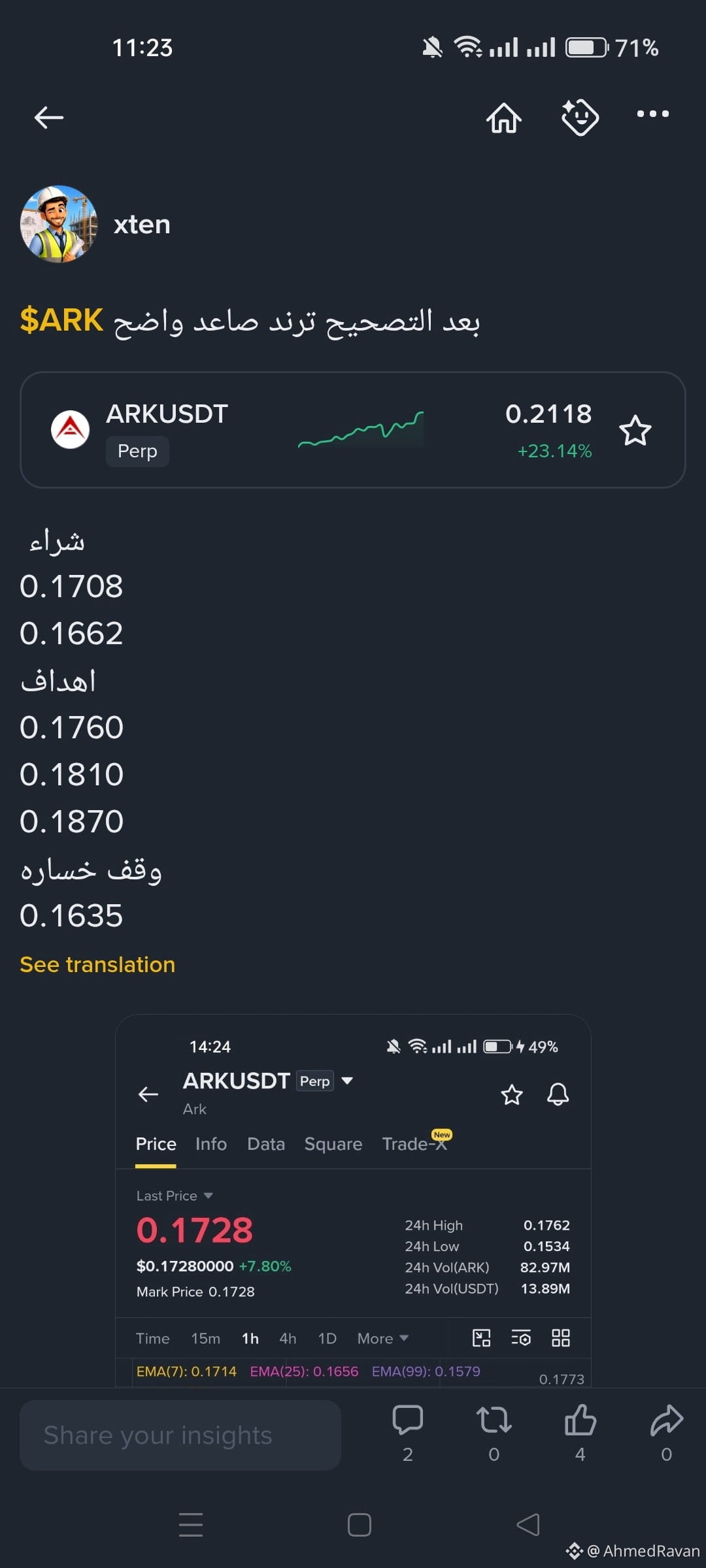Expand the ARKUSDT Perp pair dropdown
The height and width of the screenshot is (1568, 706).
[347, 1081]
